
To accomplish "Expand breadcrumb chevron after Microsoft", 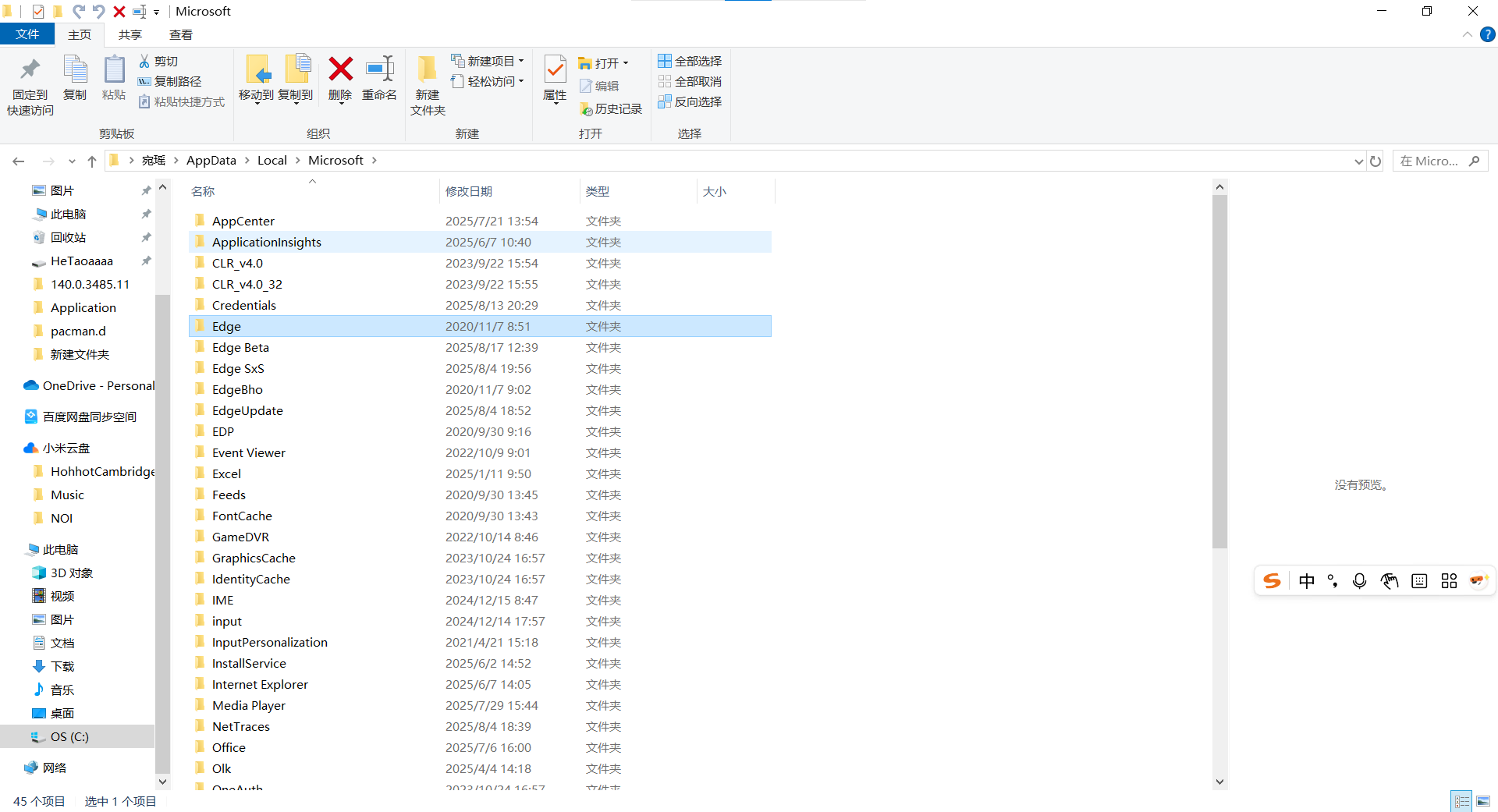I will (374, 160).
